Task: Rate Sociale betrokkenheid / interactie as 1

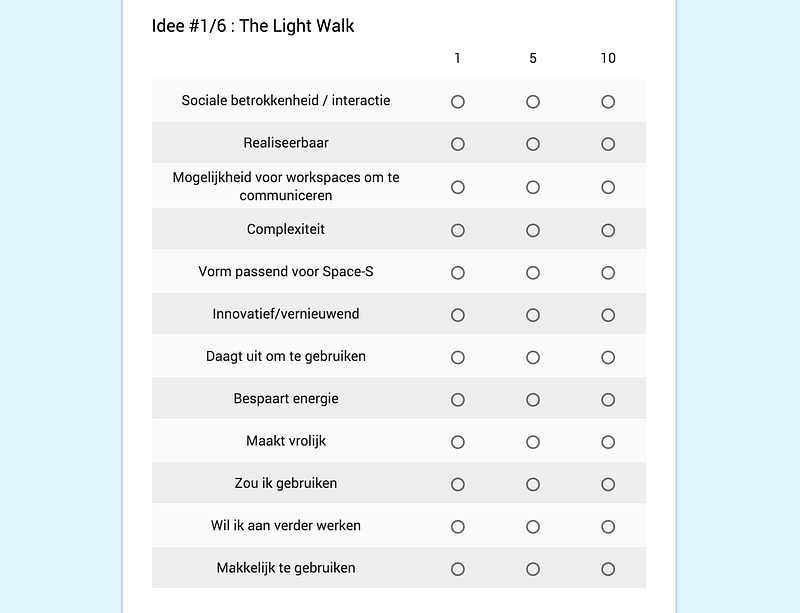Action: [x=458, y=102]
